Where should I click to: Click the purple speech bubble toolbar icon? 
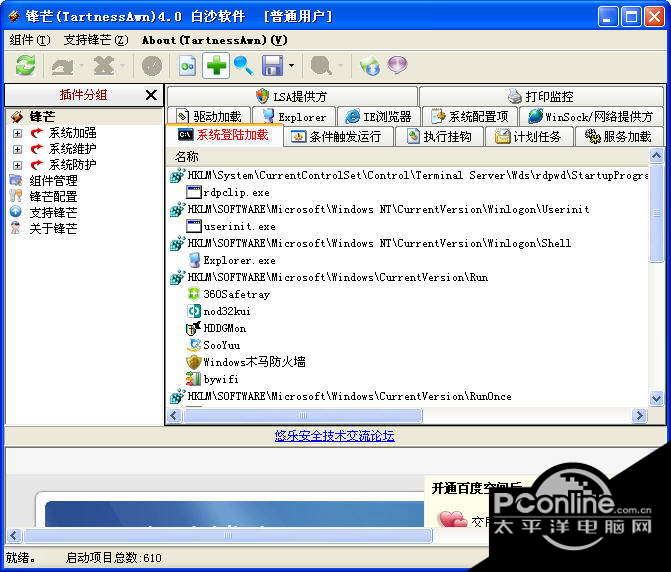398,65
